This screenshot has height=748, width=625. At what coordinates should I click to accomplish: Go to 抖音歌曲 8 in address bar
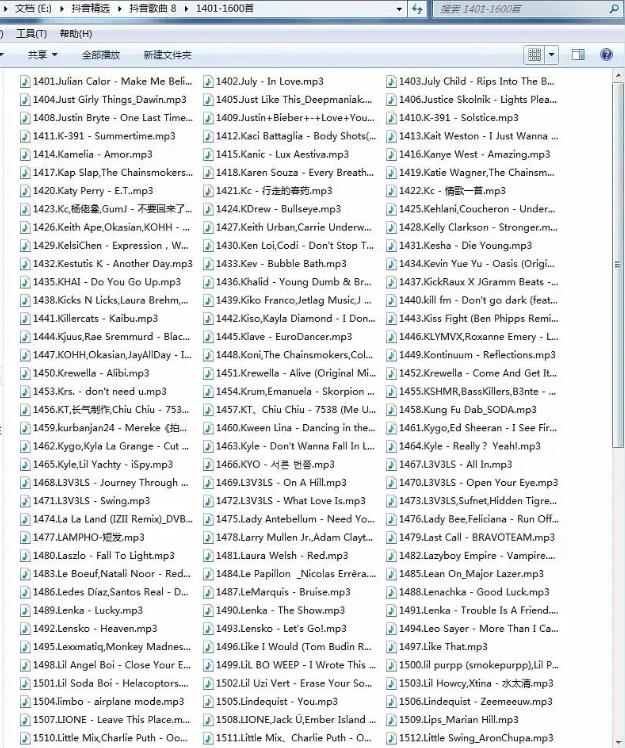153,9
